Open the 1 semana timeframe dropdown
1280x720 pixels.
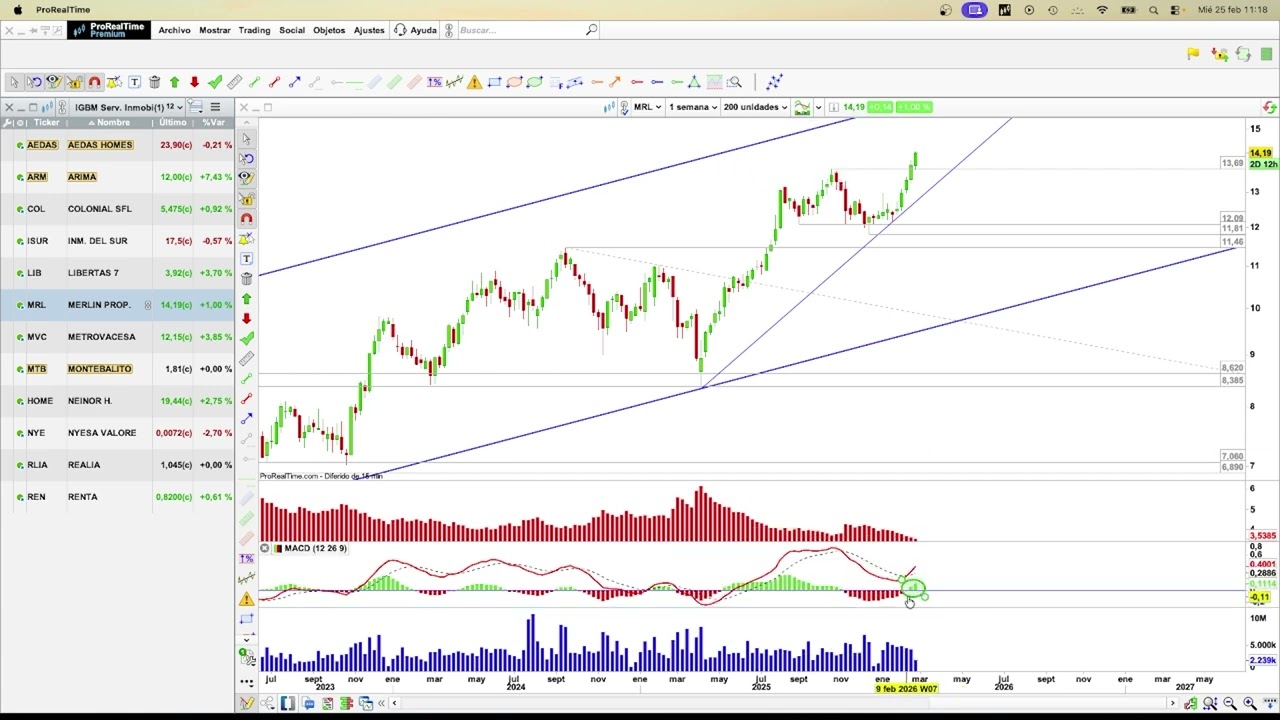coord(693,107)
